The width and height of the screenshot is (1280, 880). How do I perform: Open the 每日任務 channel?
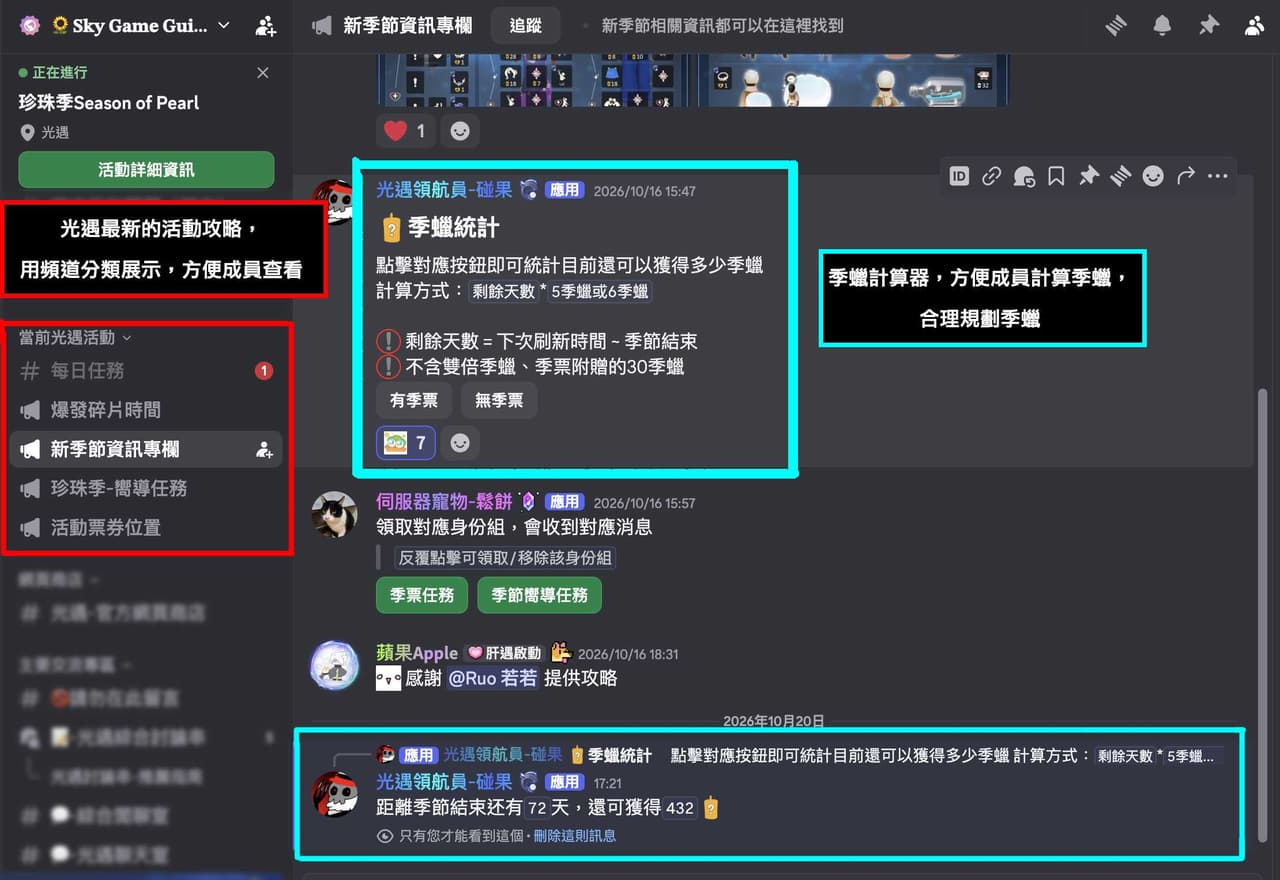[x=146, y=371]
